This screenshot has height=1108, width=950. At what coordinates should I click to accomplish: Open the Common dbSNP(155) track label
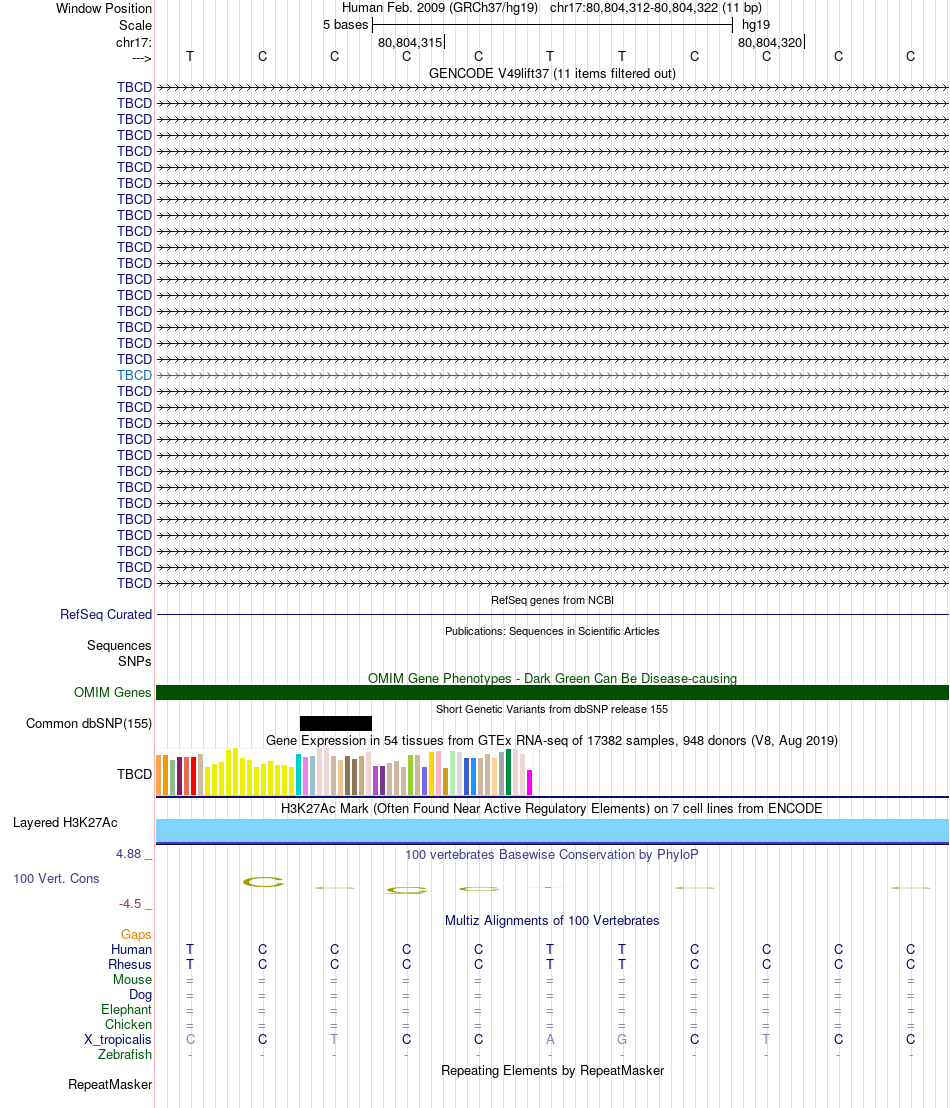click(x=89, y=724)
